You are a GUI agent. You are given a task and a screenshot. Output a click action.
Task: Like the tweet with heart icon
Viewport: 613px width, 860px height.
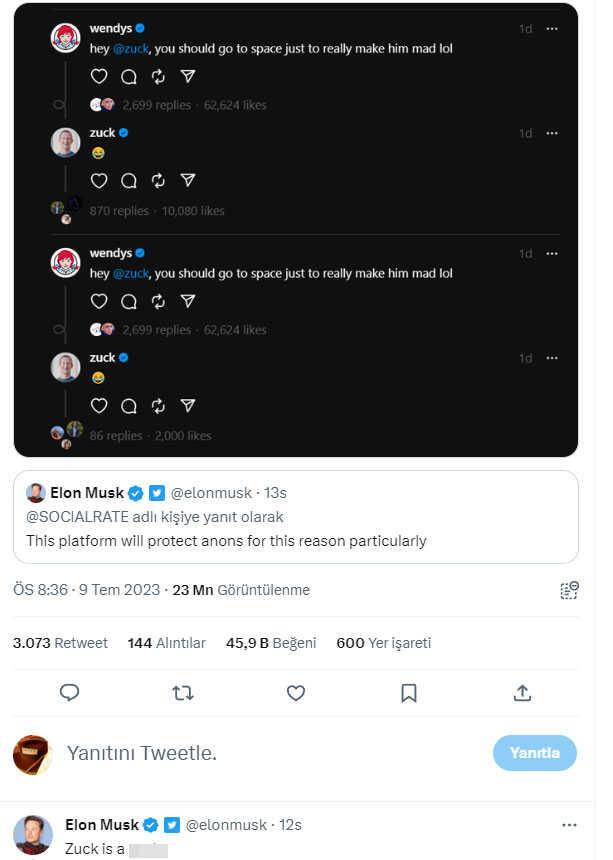[x=295, y=692]
